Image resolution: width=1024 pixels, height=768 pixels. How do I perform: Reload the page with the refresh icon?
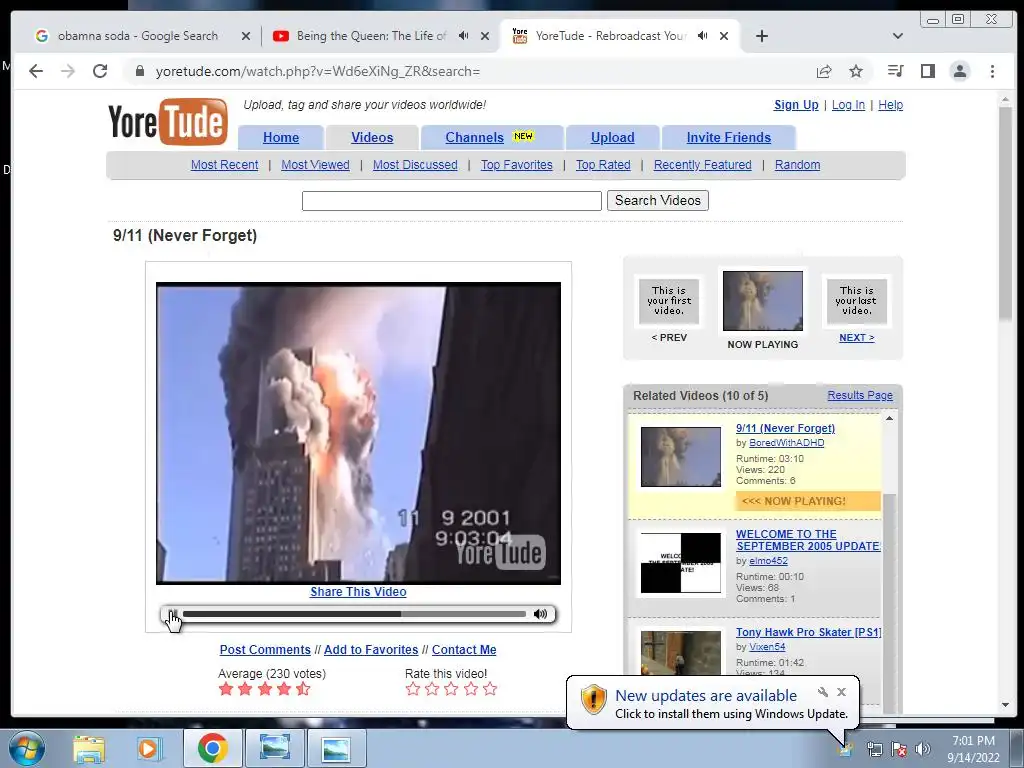(100, 71)
